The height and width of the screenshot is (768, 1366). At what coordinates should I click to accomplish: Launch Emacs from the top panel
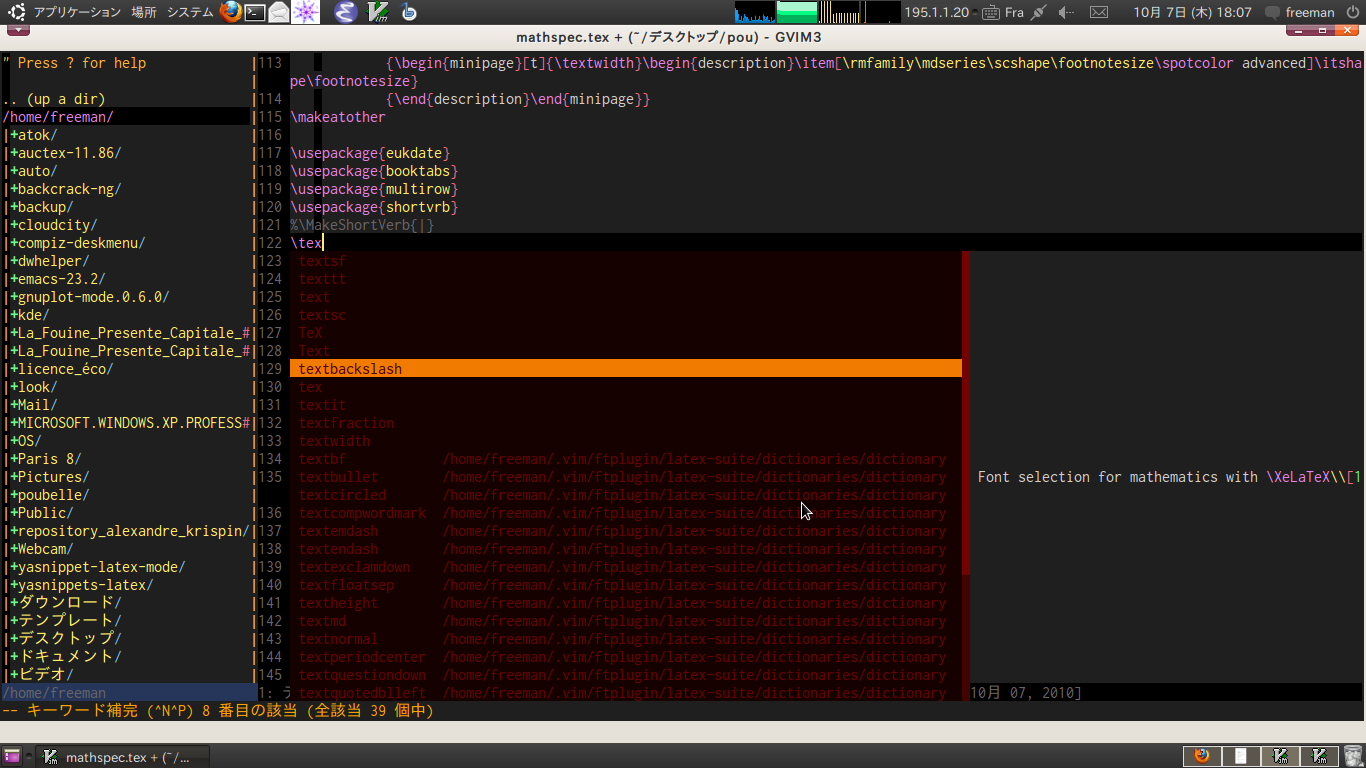[x=345, y=12]
